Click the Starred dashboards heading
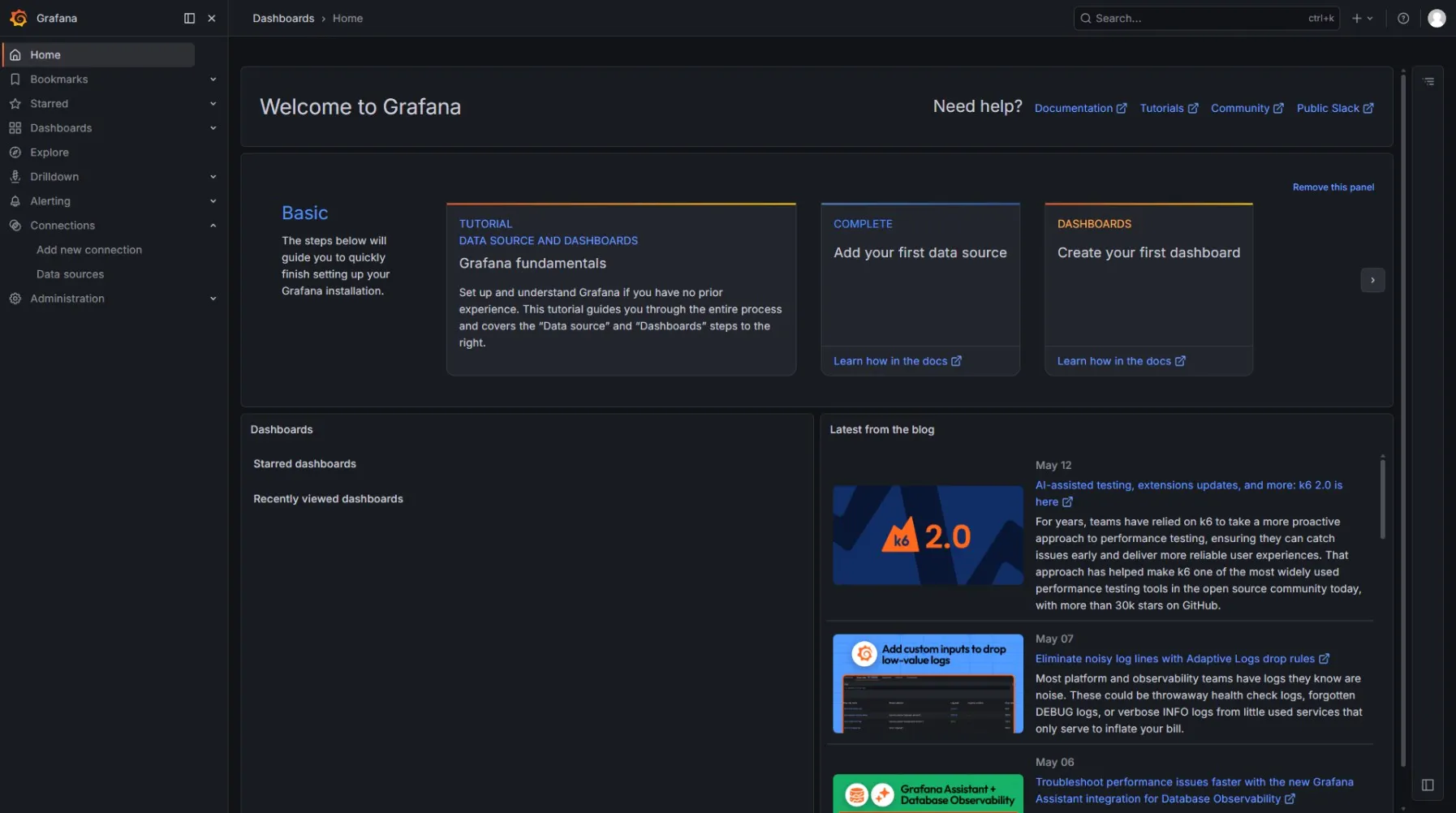 point(304,463)
